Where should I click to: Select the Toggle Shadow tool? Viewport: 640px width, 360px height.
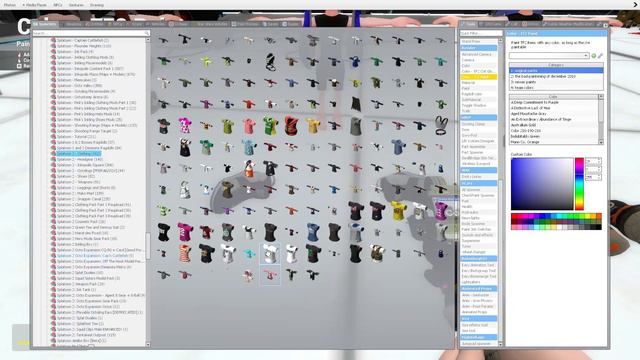(x=478, y=105)
